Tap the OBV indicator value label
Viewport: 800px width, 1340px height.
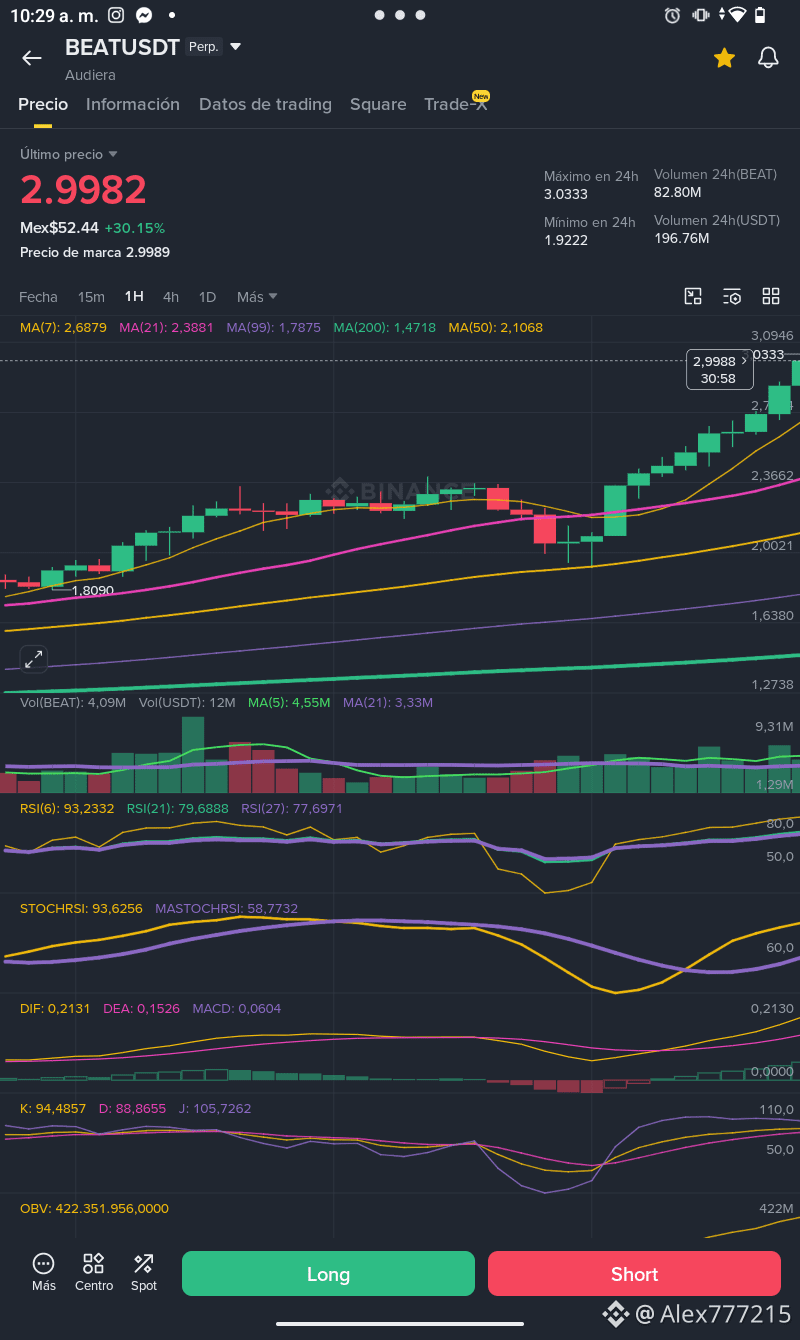click(x=94, y=1209)
